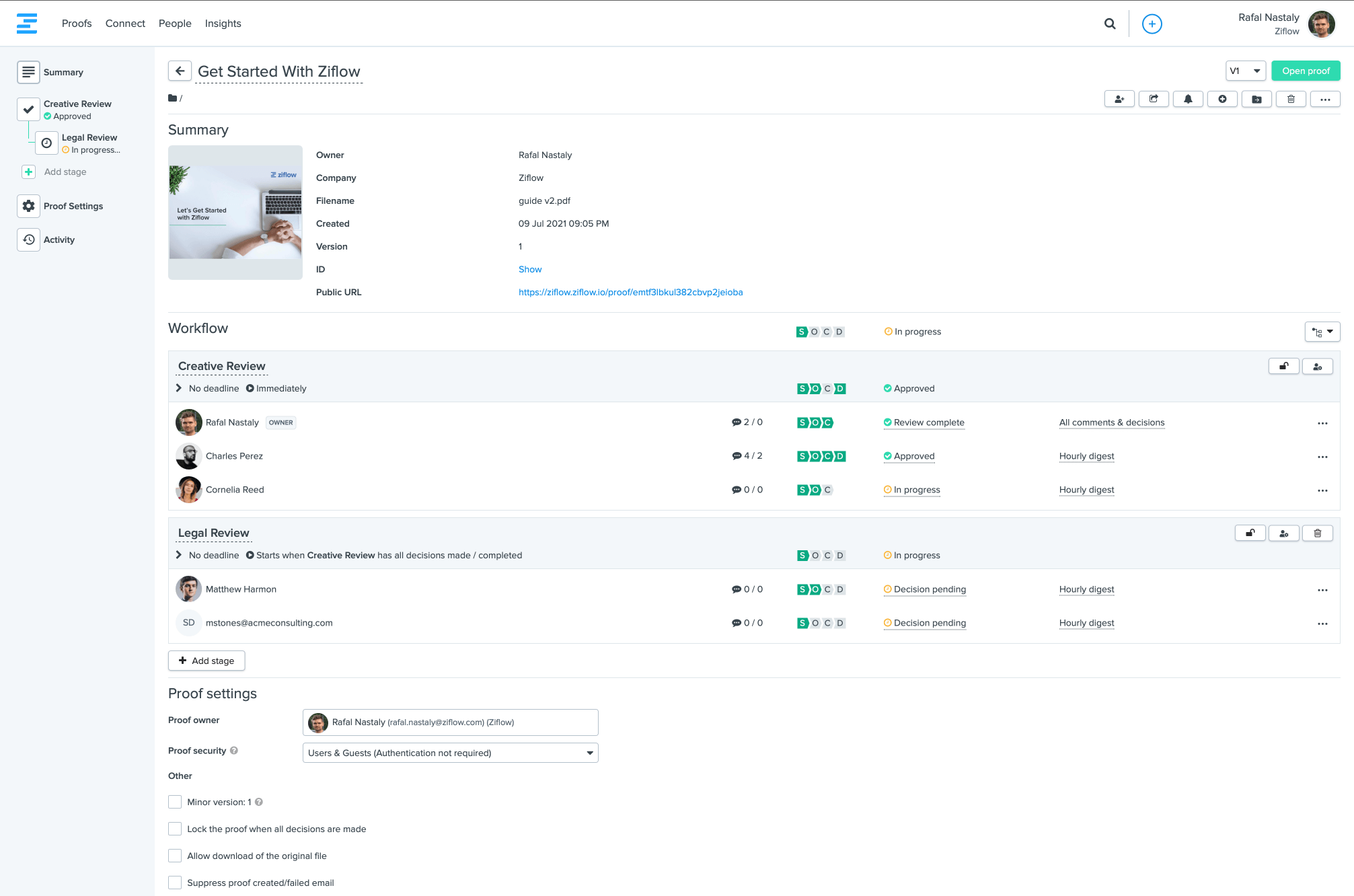Open the proof's Public URL link
The width and height of the screenshot is (1354, 896).
[x=630, y=292]
